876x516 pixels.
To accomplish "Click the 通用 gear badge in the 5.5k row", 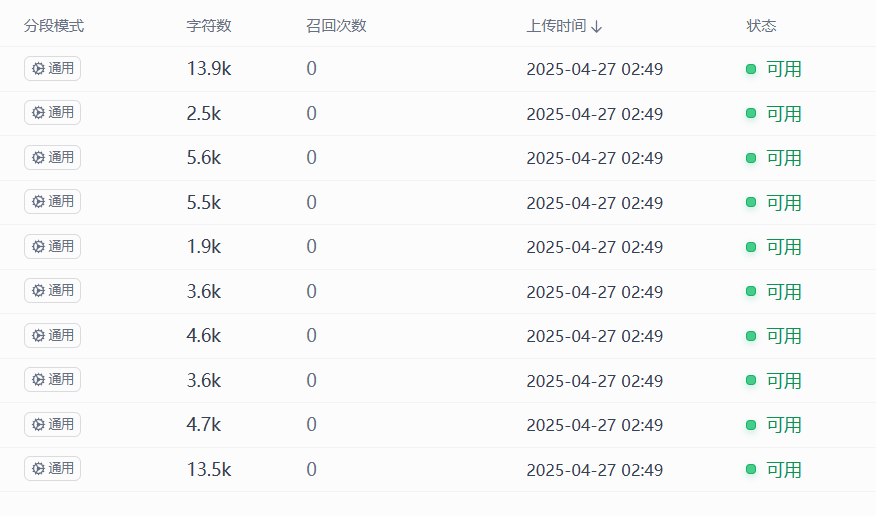I will pos(53,202).
